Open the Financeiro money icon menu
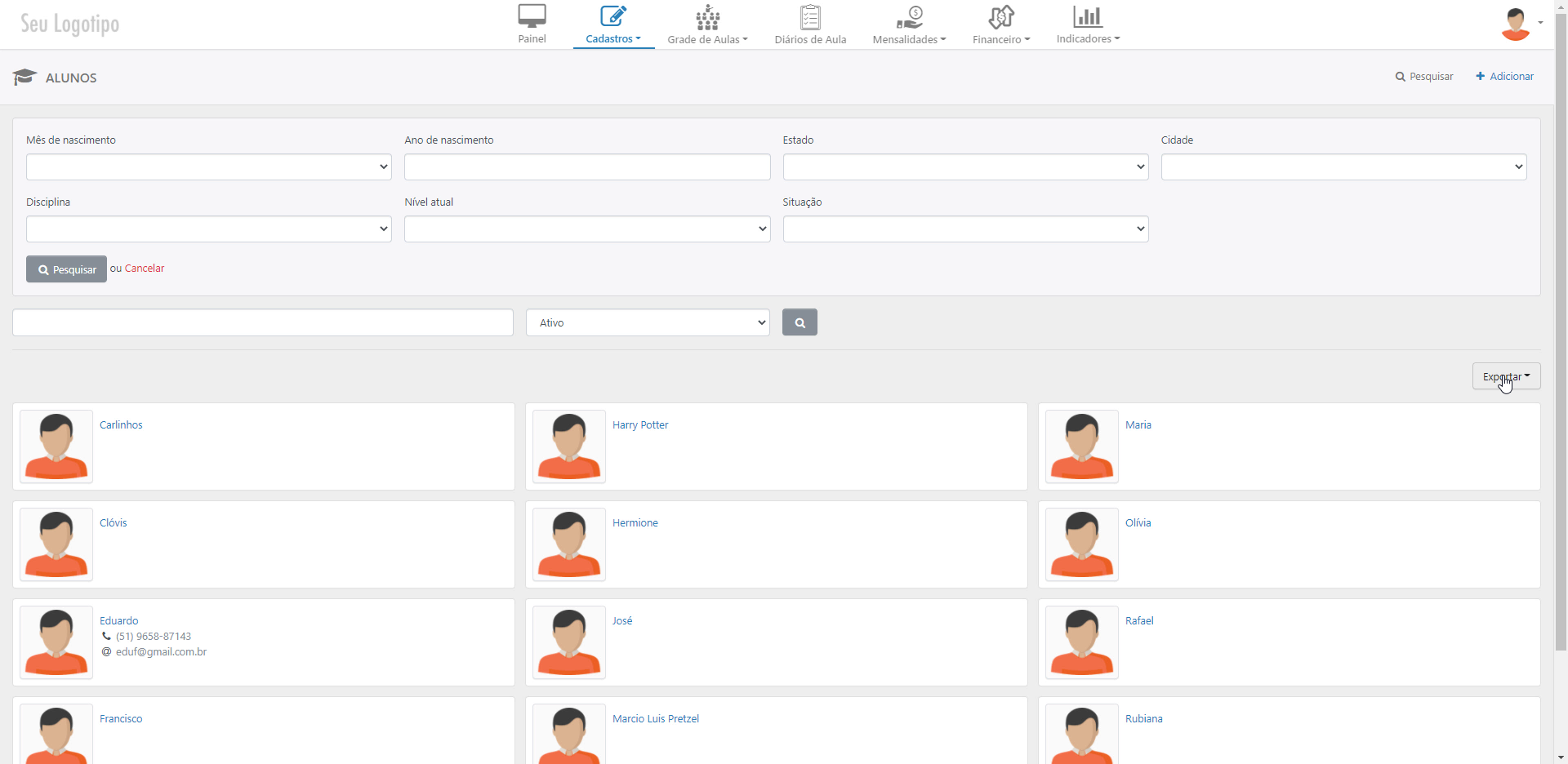The width and height of the screenshot is (1568, 764). pyautogui.click(x=1000, y=17)
